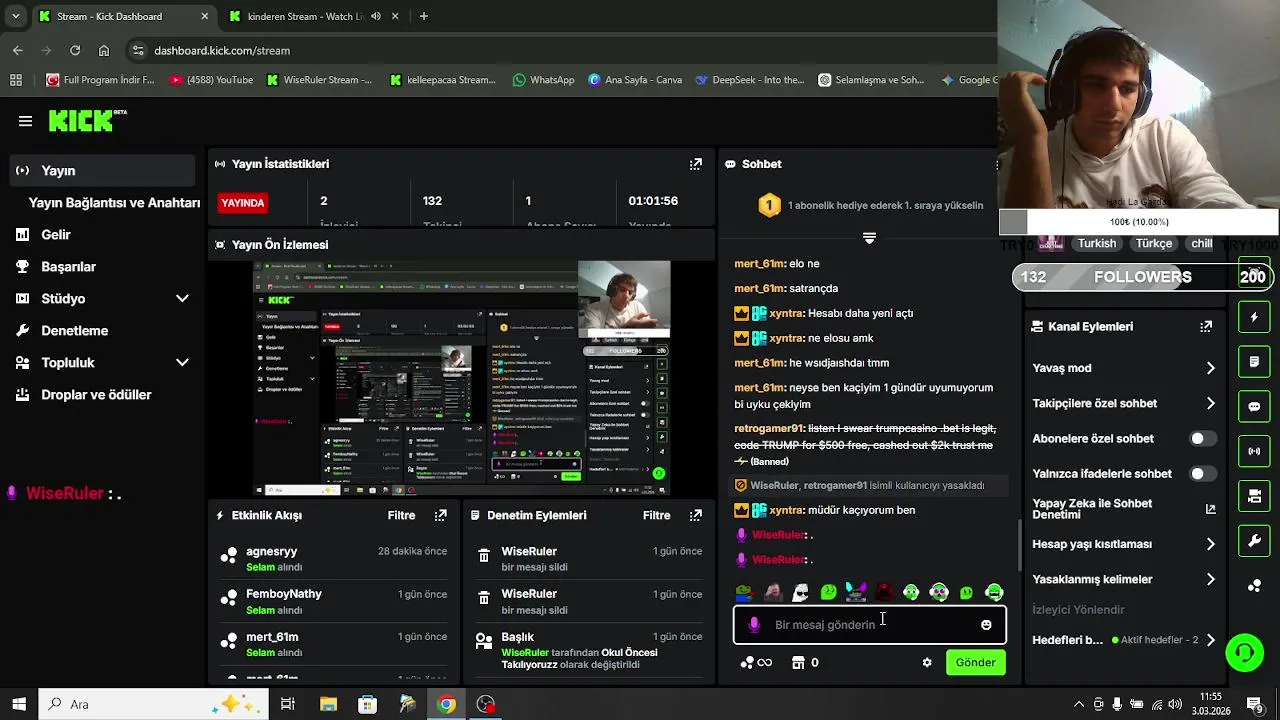Toggle Abonelere özel sohbet switch

tap(1203, 439)
